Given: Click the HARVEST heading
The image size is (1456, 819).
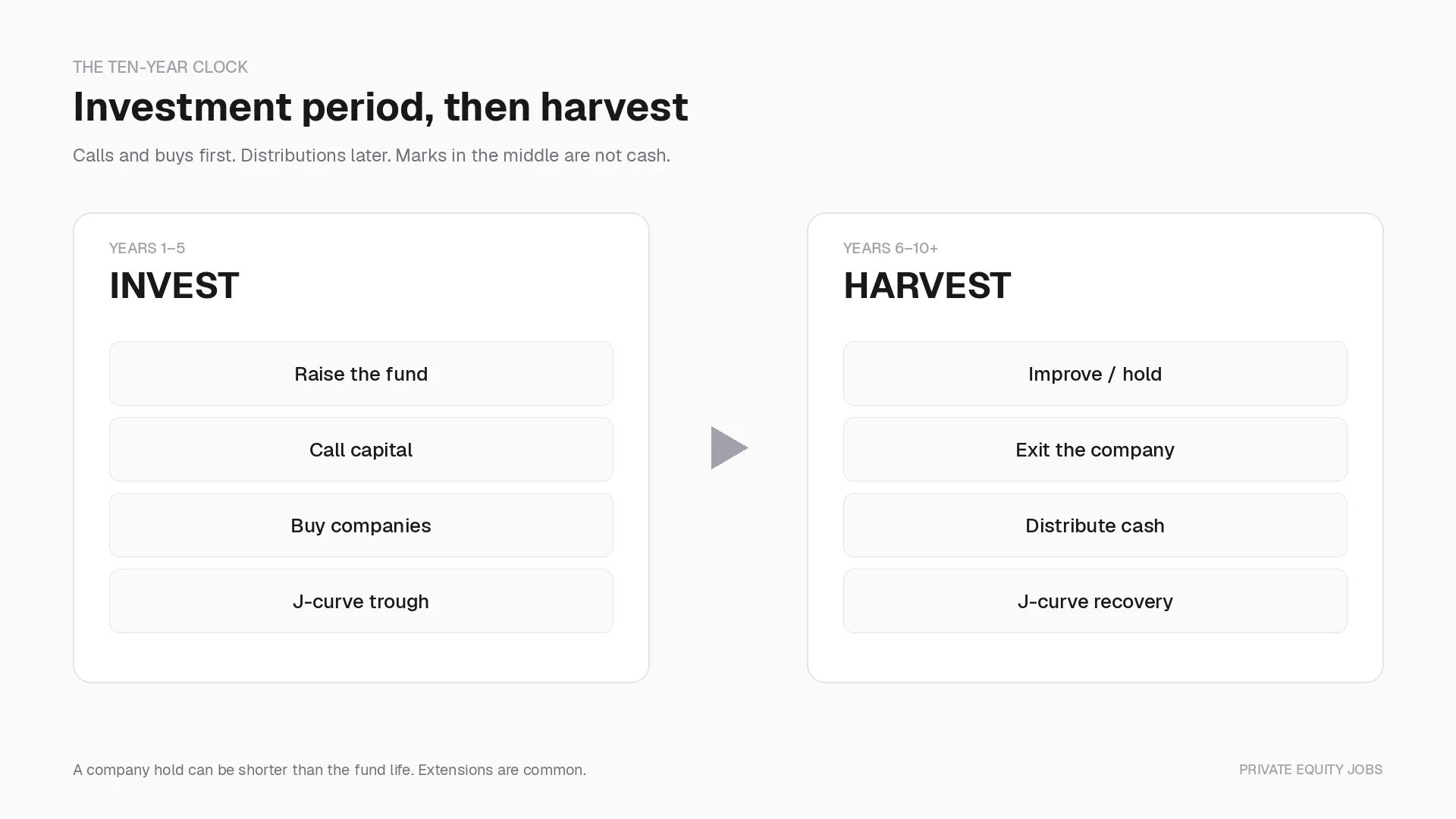Looking at the screenshot, I should [x=927, y=286].
